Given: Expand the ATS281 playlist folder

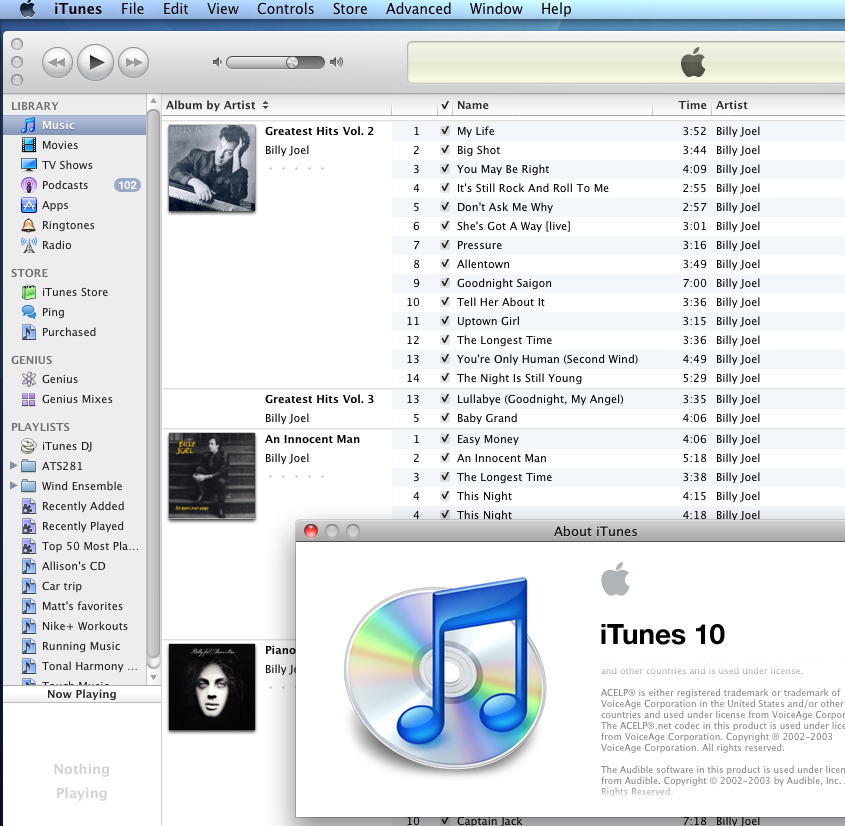Looking at the screenshot, I should 14,466.
